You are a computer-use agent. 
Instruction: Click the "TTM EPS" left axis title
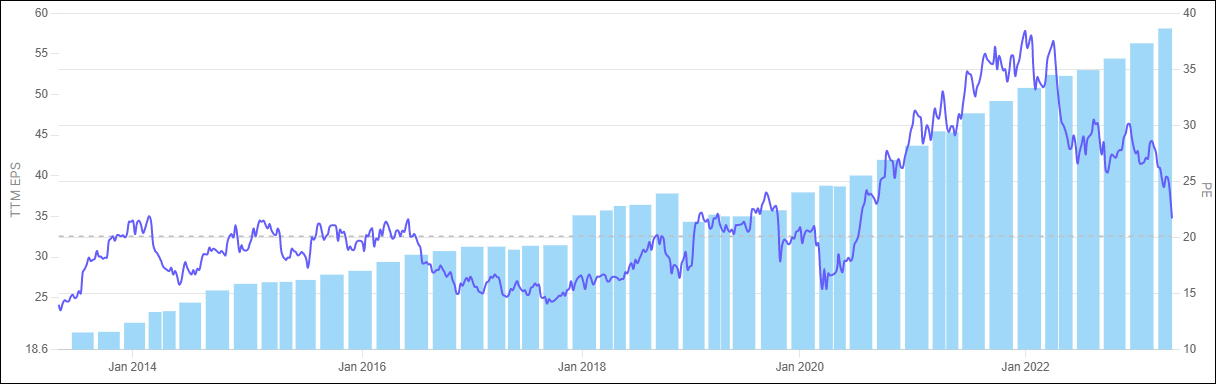[x=15, y=190]
